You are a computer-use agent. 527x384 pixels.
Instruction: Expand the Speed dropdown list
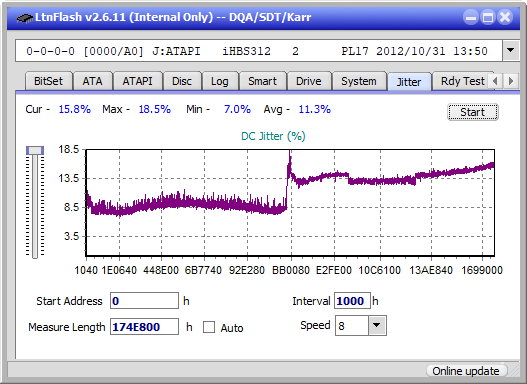[x=377, y=325]
